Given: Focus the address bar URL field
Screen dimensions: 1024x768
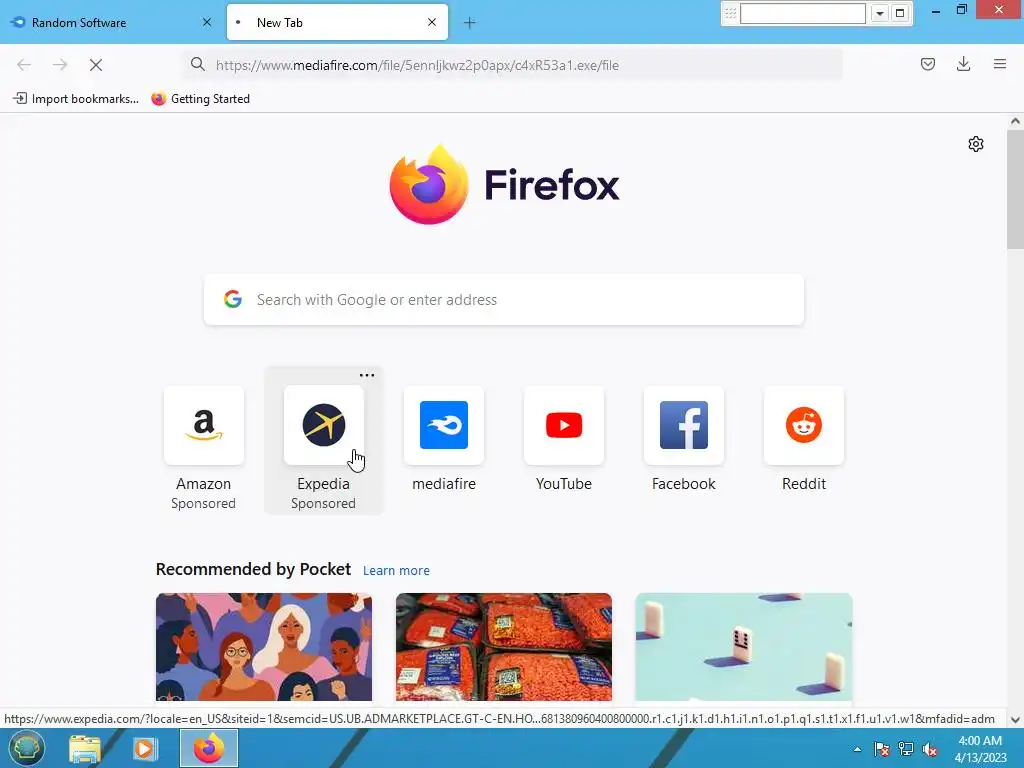Looking at the screenshot, I should coord(513,65).
